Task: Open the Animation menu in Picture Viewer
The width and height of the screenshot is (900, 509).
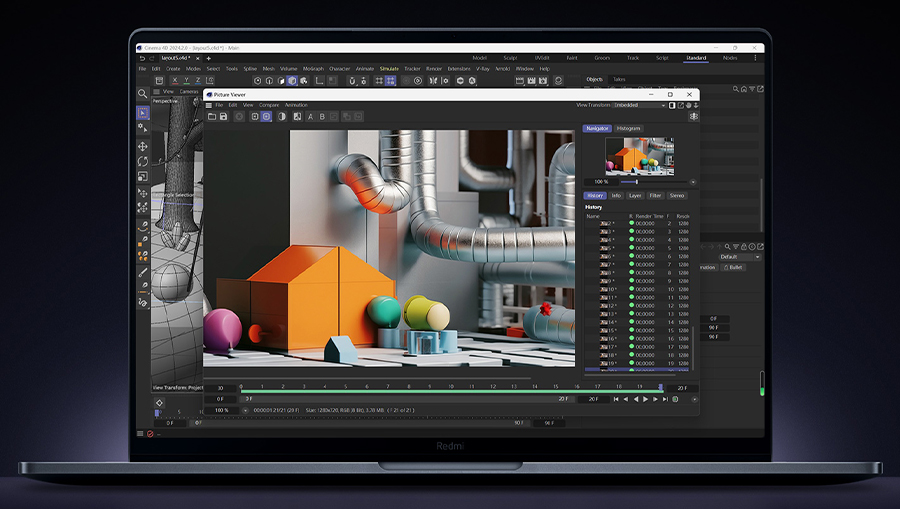Action: (296, 105)
